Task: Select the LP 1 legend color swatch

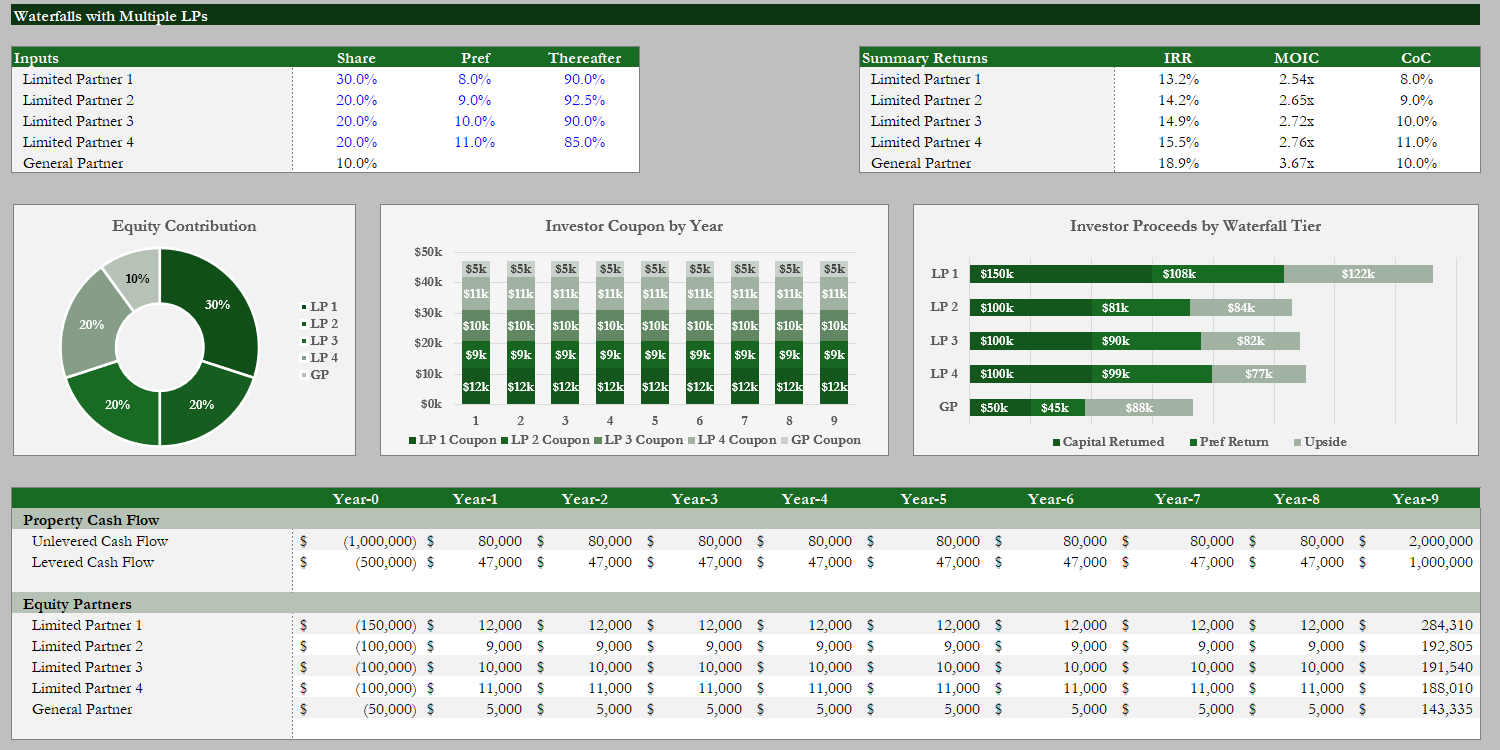Action: point(304,307)
